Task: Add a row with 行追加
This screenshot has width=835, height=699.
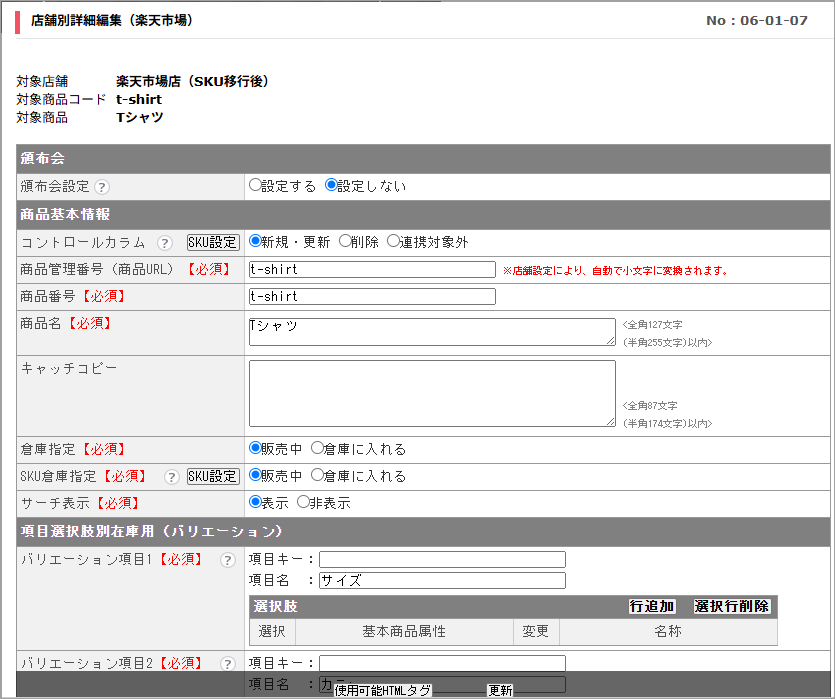Action: click(x=652, y=606)
